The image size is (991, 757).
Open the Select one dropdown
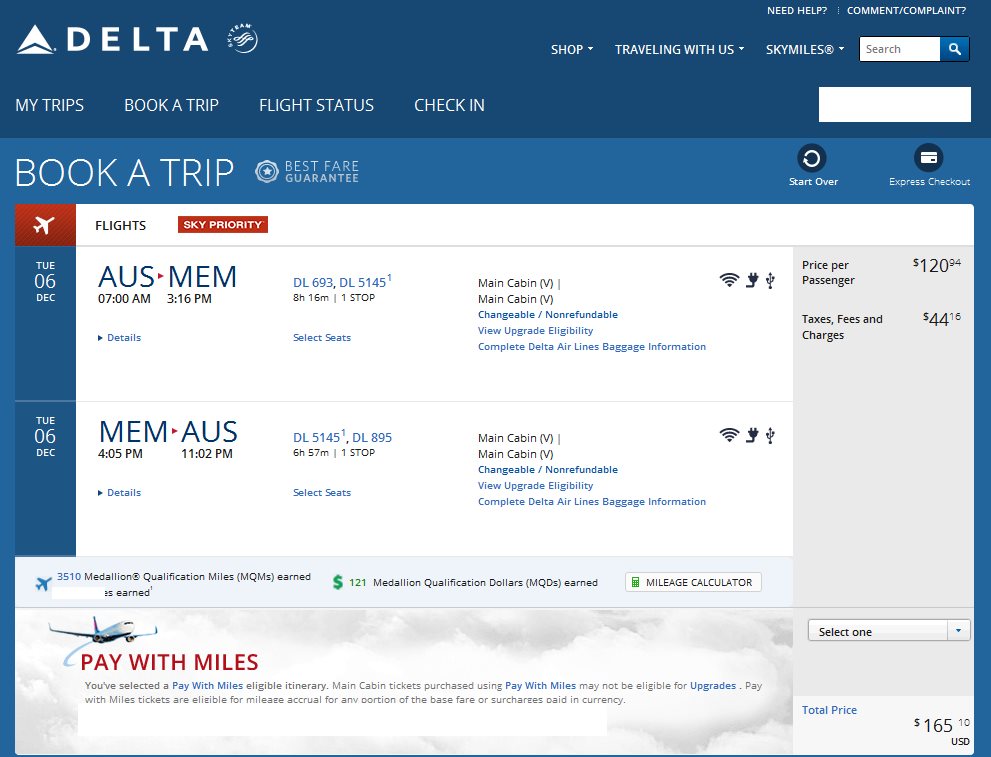[x=888, y=631]
